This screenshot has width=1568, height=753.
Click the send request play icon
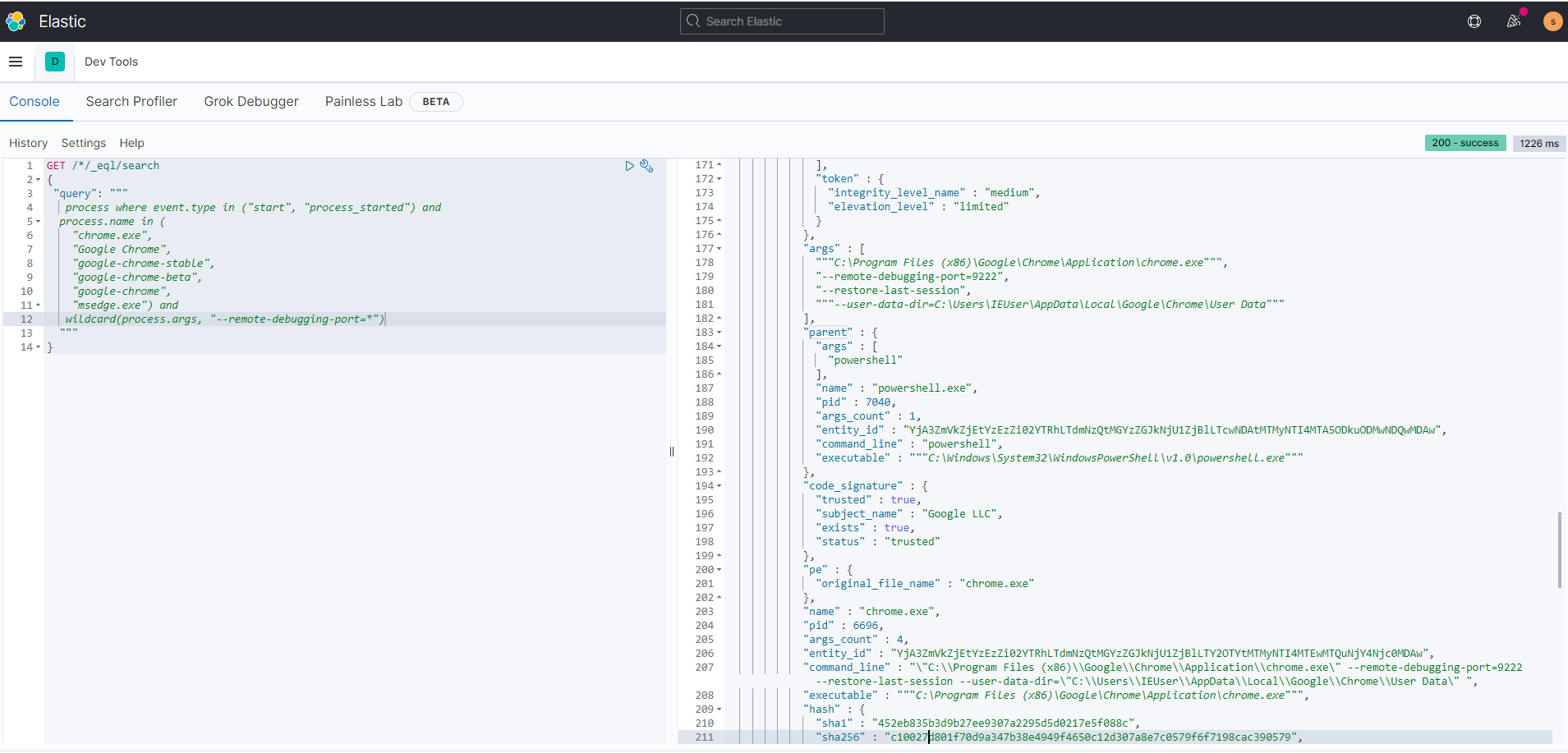pyautogui.click(x=630, y=166)
